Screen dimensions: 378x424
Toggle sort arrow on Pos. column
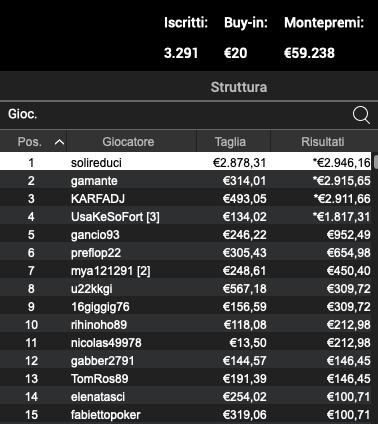point(59,142)
